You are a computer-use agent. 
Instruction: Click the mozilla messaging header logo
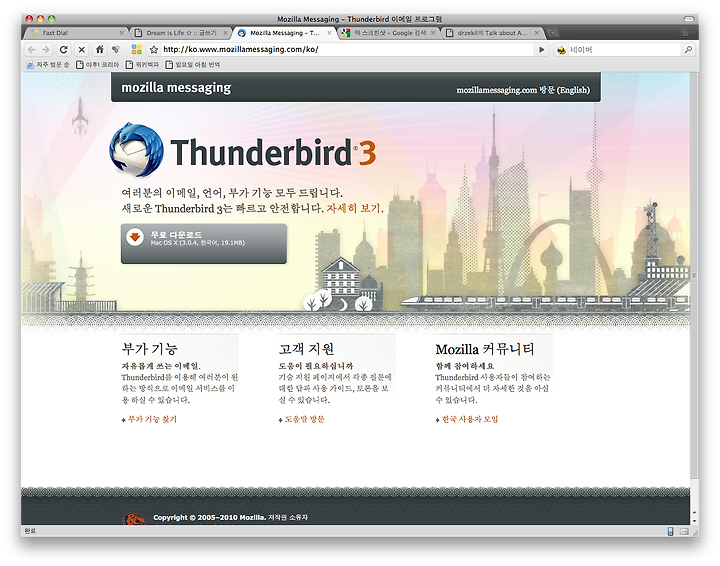pyautogui.click(x=176, y=87)
